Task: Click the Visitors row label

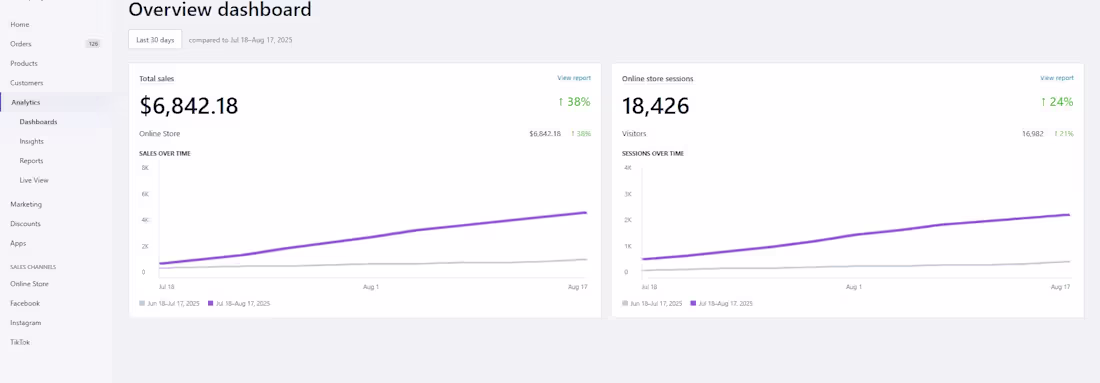Action: click(x=634, y=134)
